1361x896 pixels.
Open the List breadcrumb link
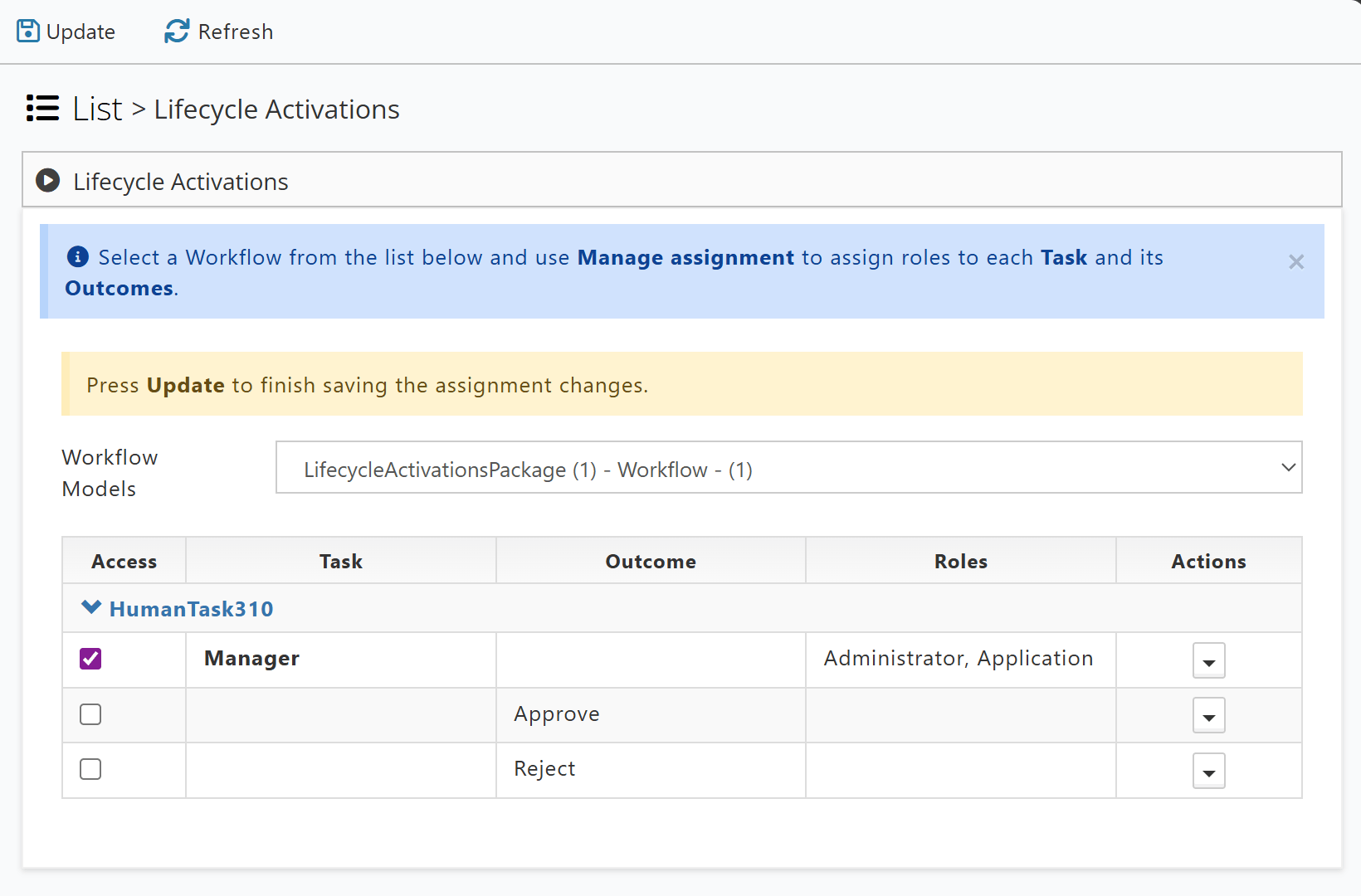pos(98,109)
